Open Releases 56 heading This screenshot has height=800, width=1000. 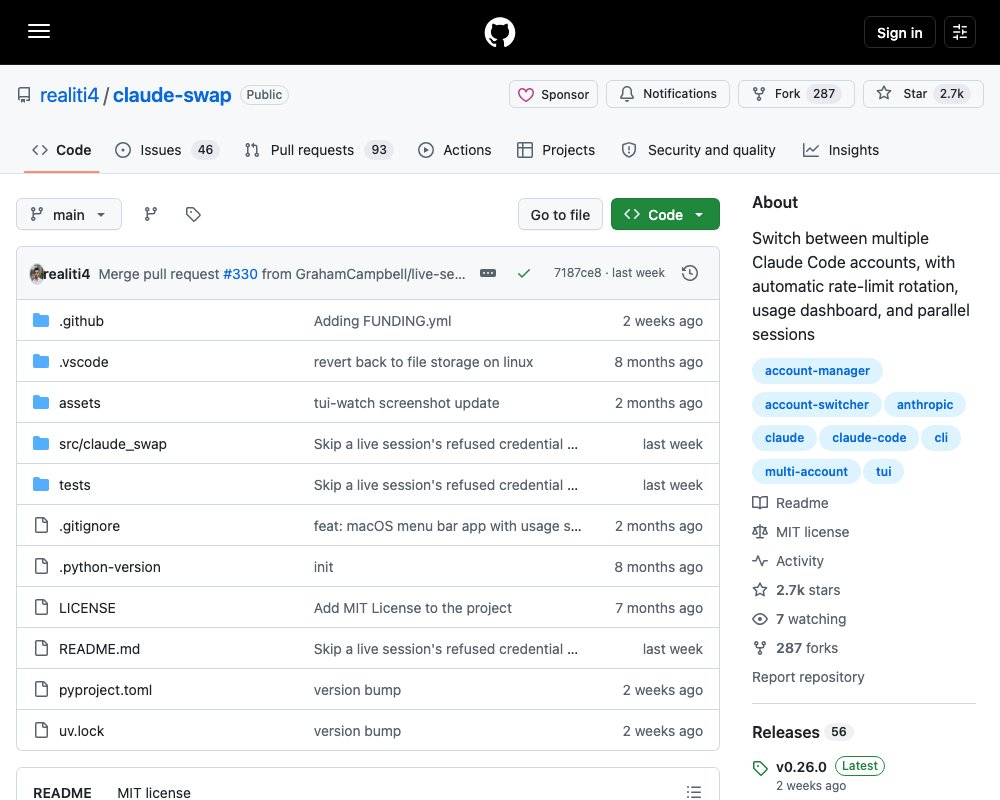[x=802, y=732]
